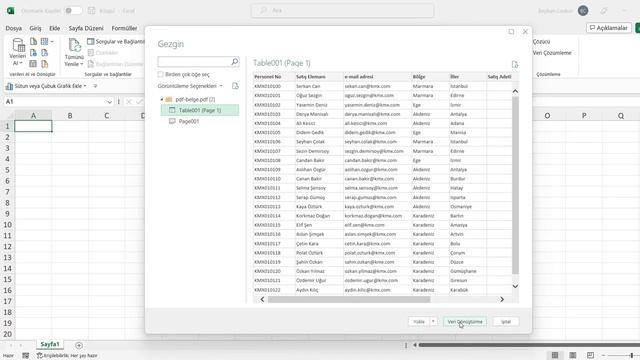
Task: Click the Tümünü Yenile (Refresh All) icon
Action: point(74,46)
